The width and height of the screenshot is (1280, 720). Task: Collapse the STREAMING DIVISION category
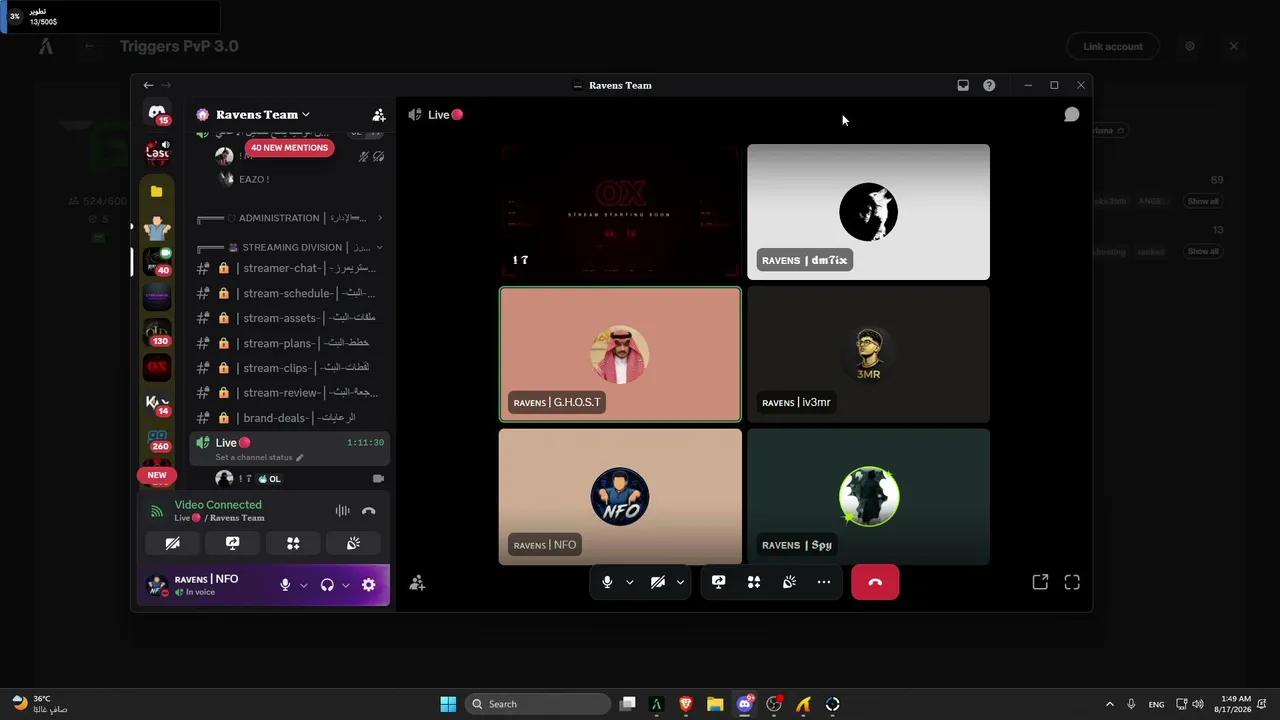tap(290, 247)
